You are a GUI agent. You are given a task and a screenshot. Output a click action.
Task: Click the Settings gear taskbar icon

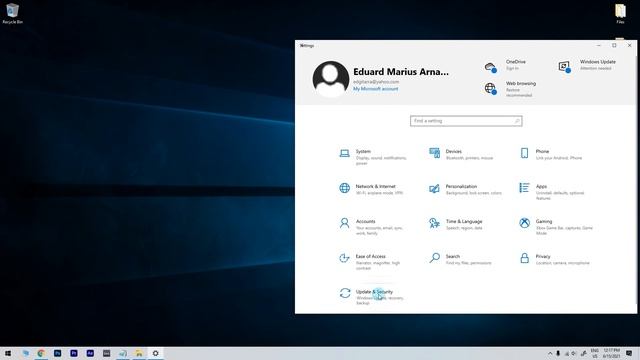(x=156, y=353)
